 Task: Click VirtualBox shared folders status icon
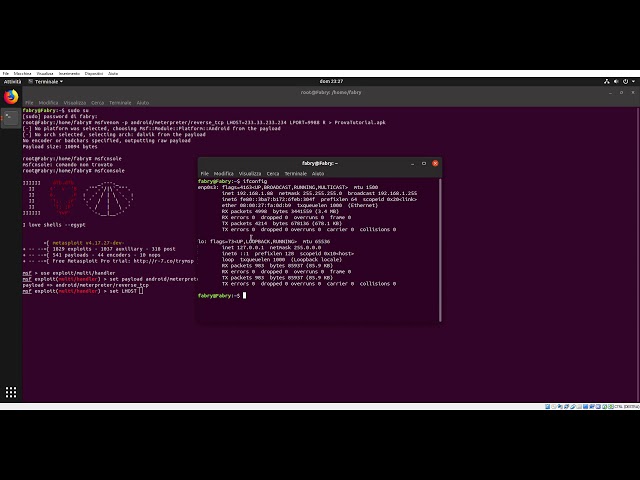(579, 407)
